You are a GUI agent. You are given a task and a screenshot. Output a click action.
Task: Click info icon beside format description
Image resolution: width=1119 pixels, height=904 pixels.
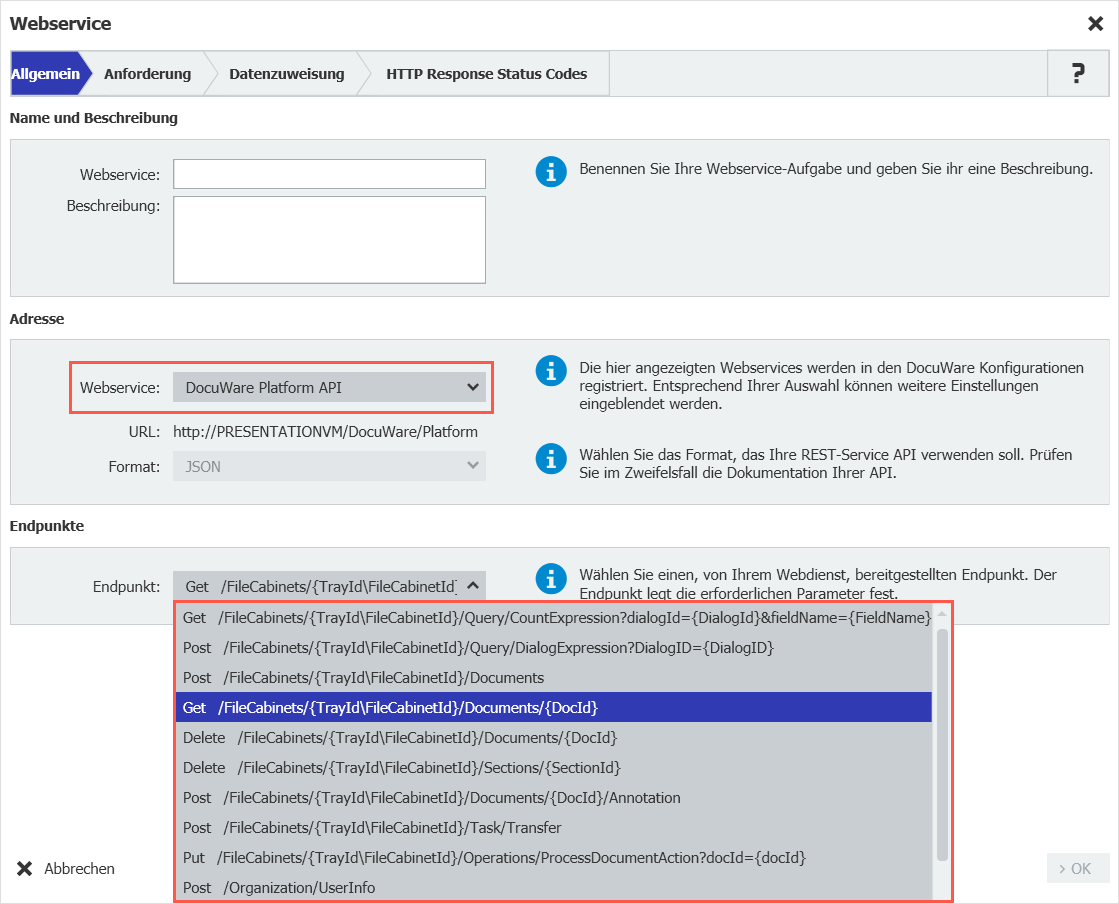(x=551, y=458)
